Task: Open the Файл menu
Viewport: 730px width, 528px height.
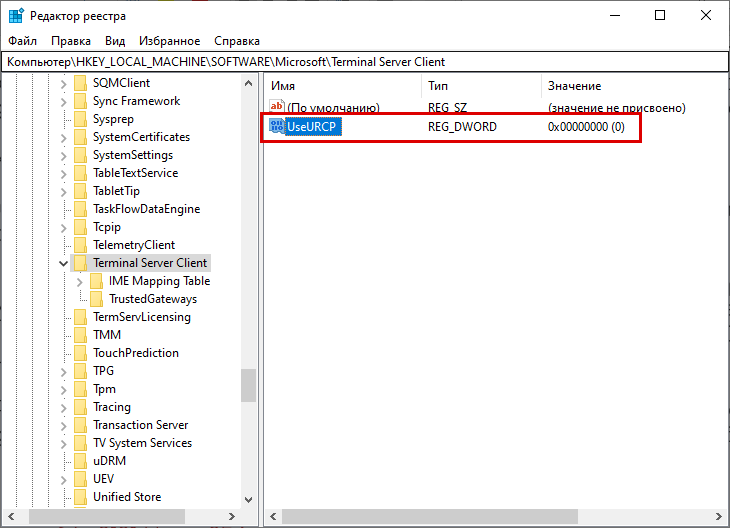Action: [22, 41]
